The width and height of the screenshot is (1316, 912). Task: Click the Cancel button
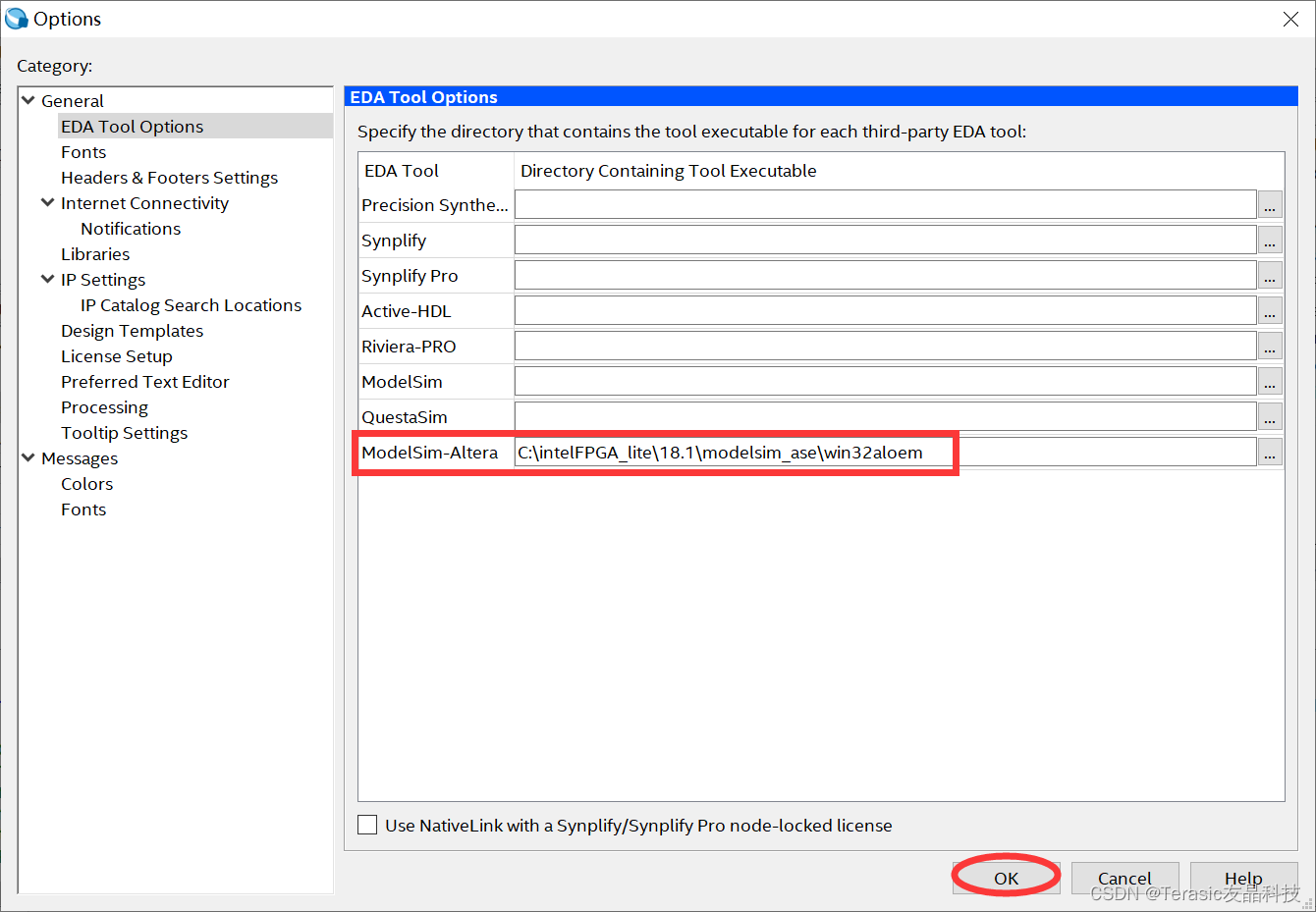1124,878
